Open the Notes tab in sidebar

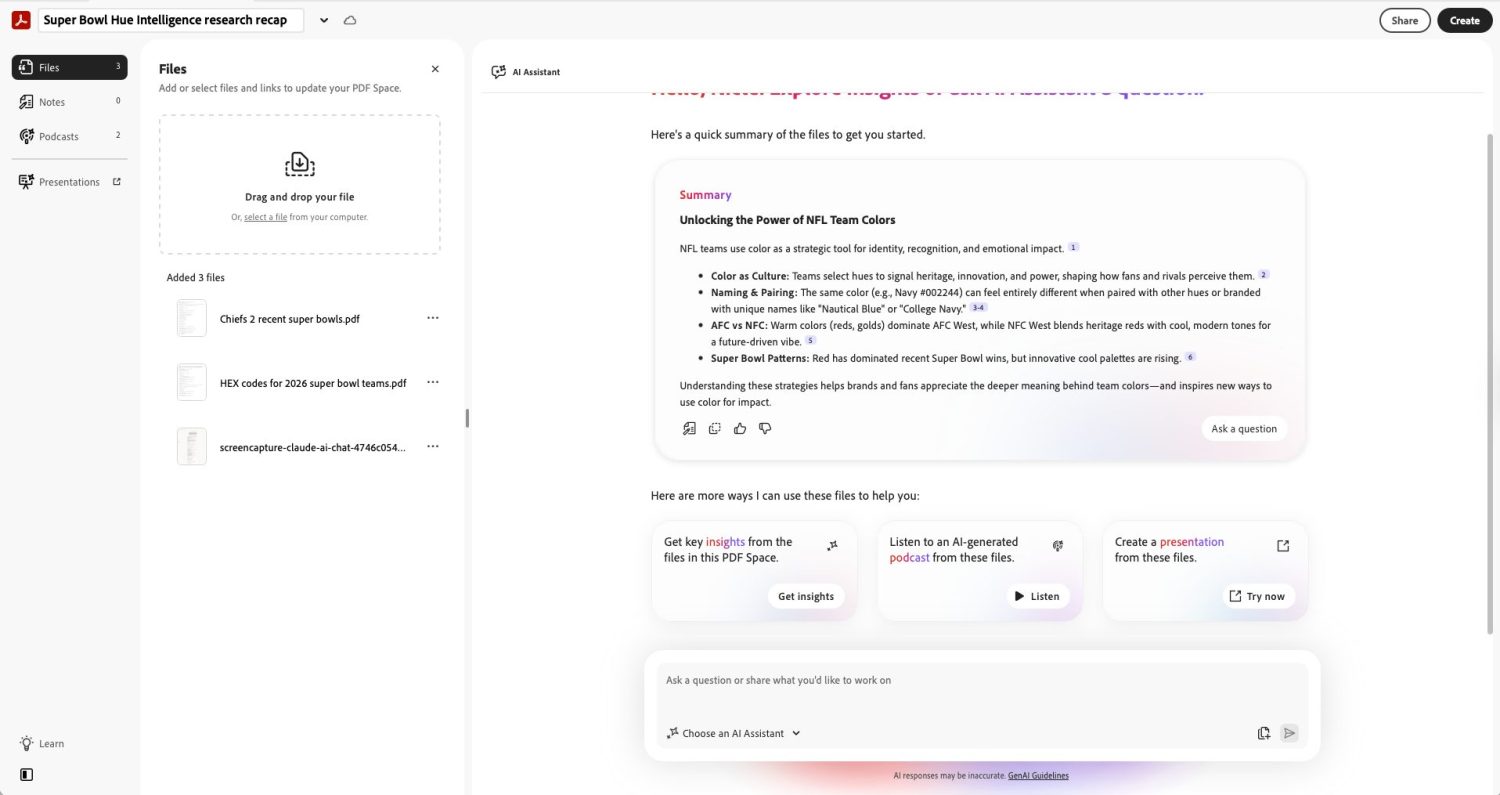[69, 101]
